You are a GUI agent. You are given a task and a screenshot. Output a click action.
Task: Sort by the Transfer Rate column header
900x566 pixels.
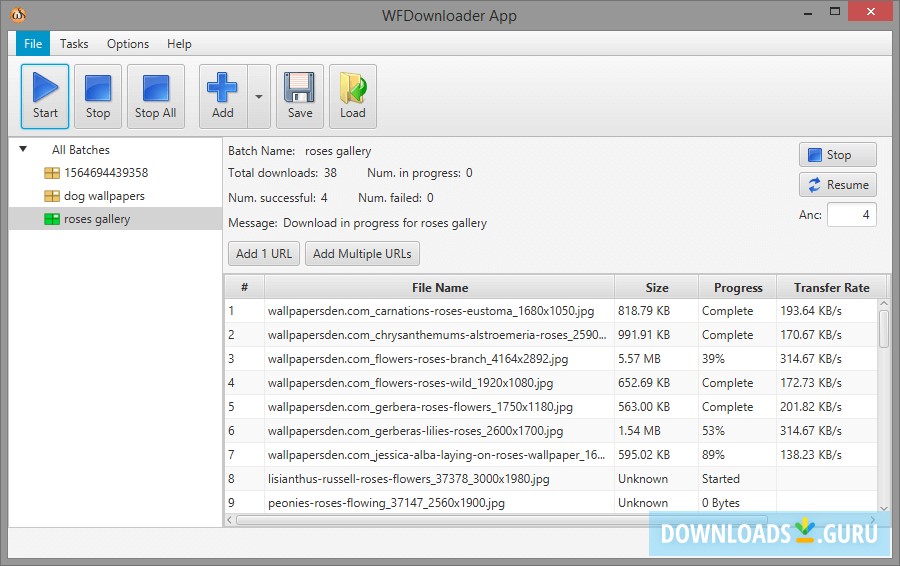tap(831, 287)
